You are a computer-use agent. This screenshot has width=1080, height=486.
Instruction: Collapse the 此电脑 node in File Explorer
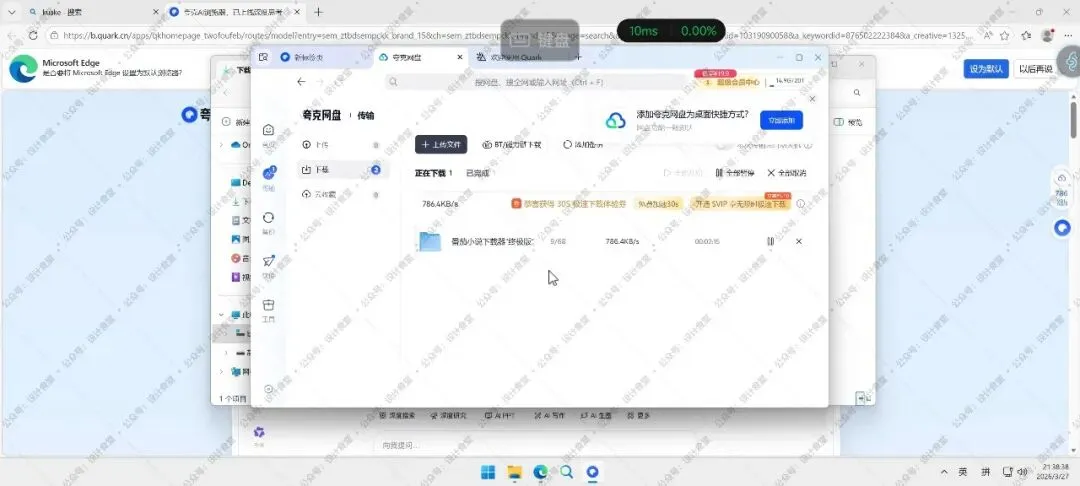(221, 315)
